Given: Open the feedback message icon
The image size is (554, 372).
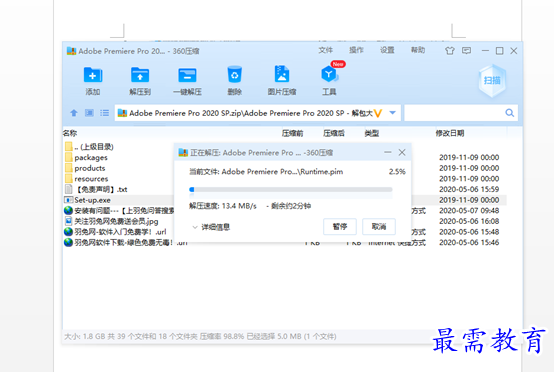Looking at the screenshot, I should tap(466, 51).
